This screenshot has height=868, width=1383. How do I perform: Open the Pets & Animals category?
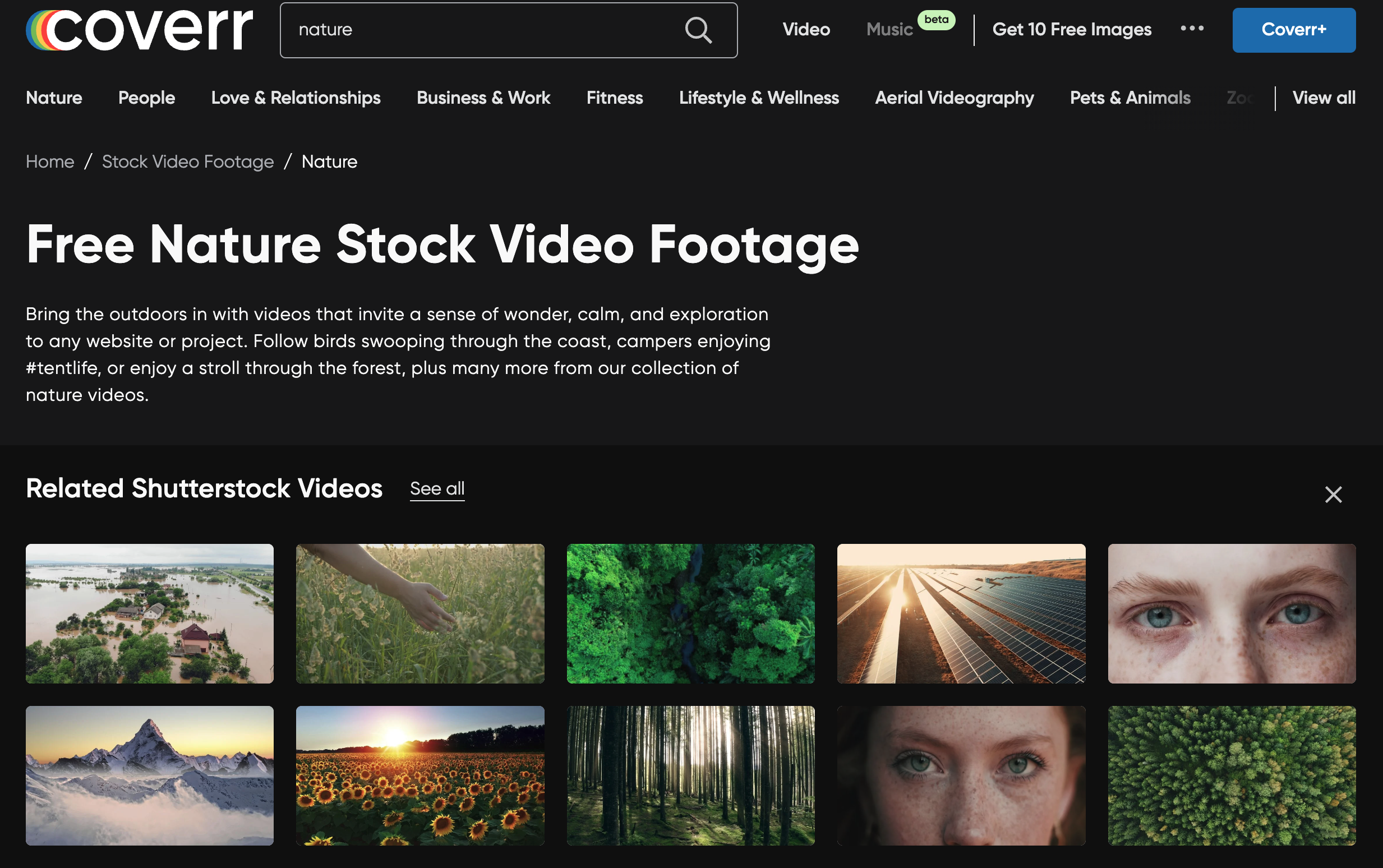point(1130,98)
